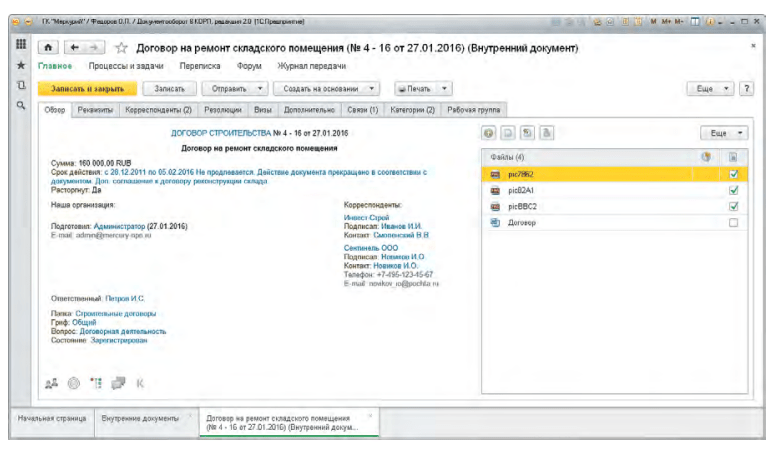Go back with the left arrow
The height and width of the screenshot is (449, 775).
(x=75, y=47)
